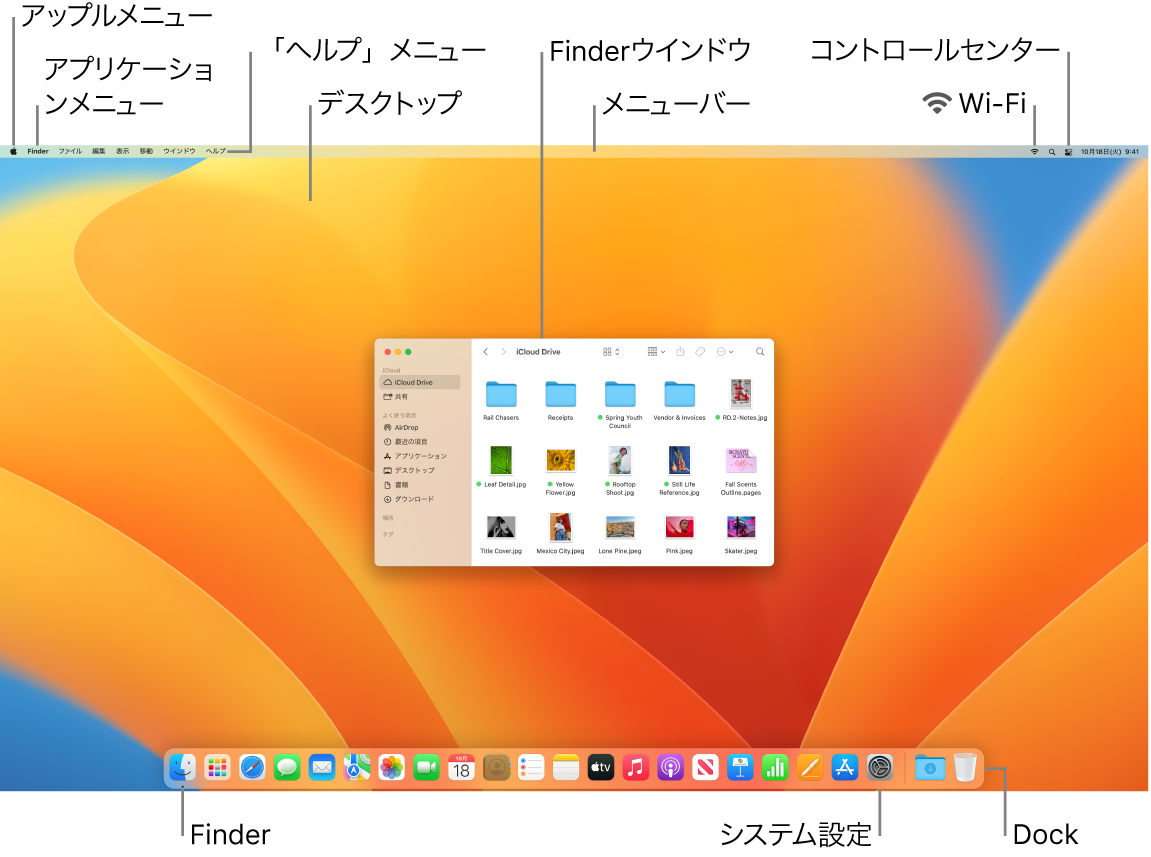Go back using the Finder back arrow
The image size is (1151, 857).
pyautogui.click(x=486, y=351)
